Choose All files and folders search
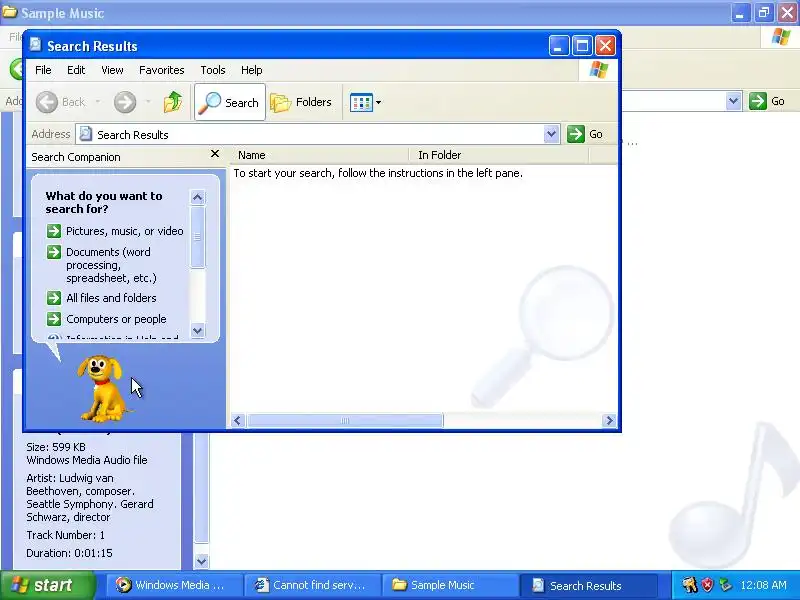Screen dimensions: 800x600 tap(111, 298)
